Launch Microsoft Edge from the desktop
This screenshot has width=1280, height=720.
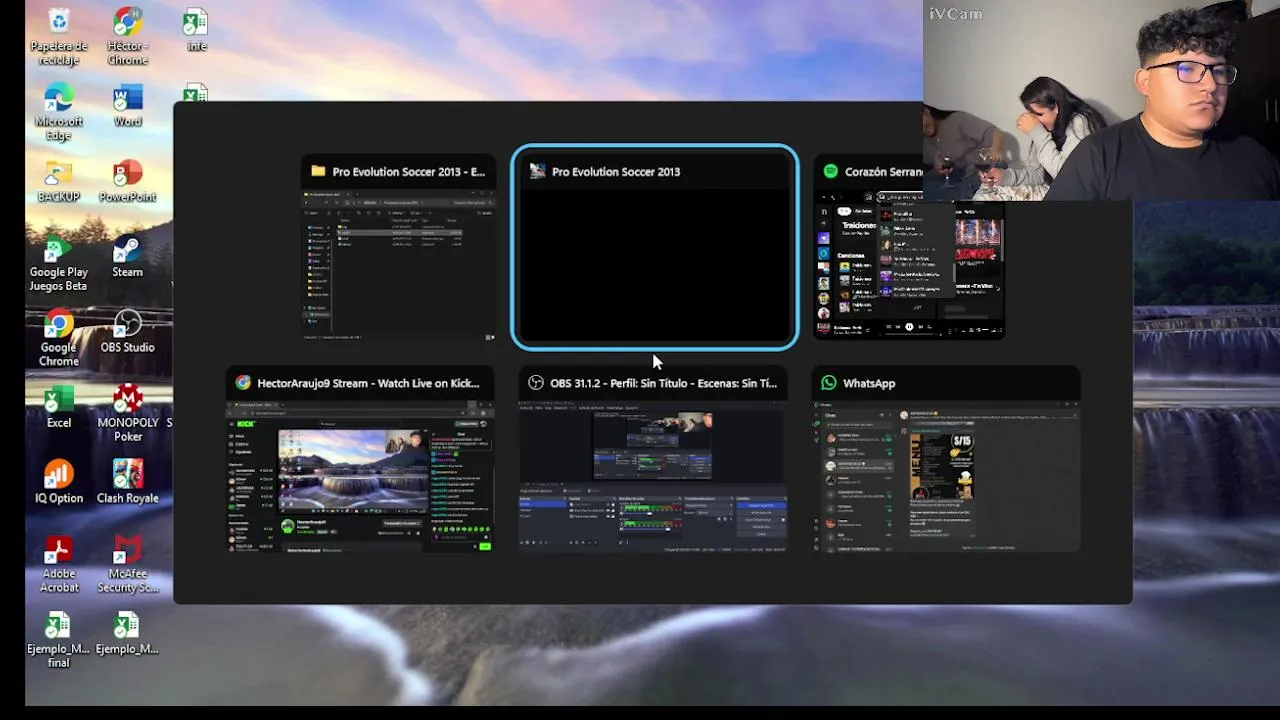click(x=59, y=112)
